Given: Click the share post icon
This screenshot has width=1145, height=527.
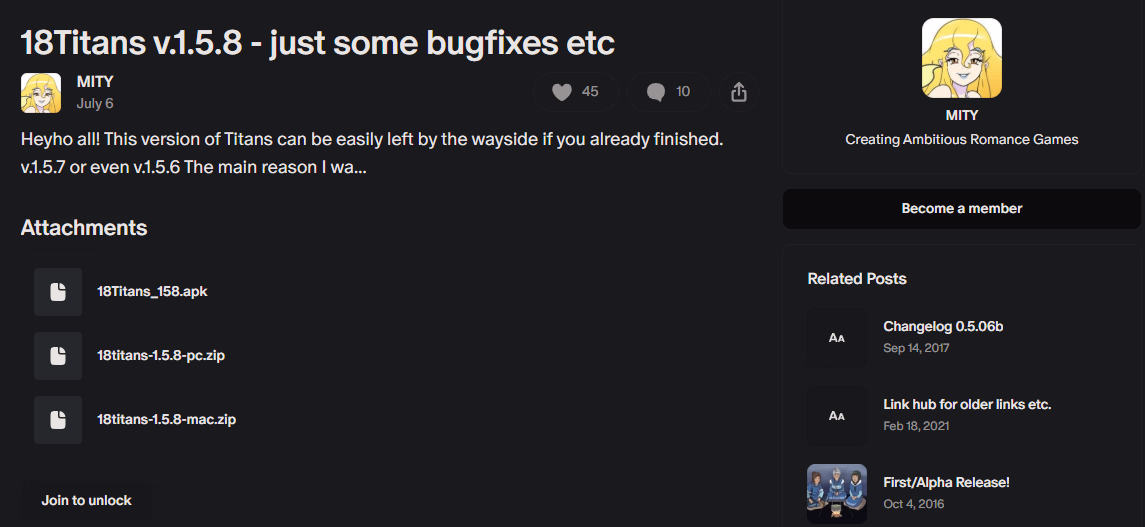Looking at the screenshot, I should (x=739, y=92).
